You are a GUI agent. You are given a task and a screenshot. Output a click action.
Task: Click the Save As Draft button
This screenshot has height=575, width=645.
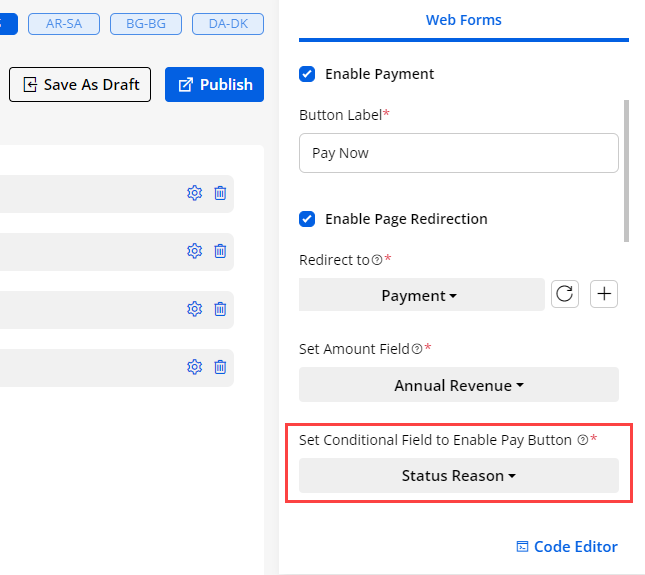click(81, 85)
